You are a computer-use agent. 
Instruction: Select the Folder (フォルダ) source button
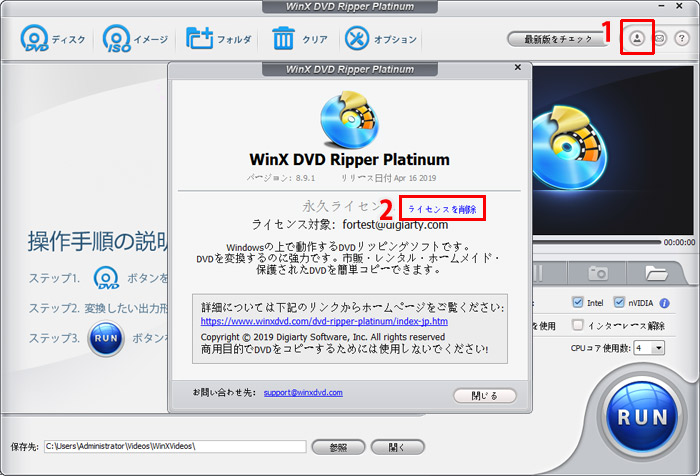(x=219, y=39)
